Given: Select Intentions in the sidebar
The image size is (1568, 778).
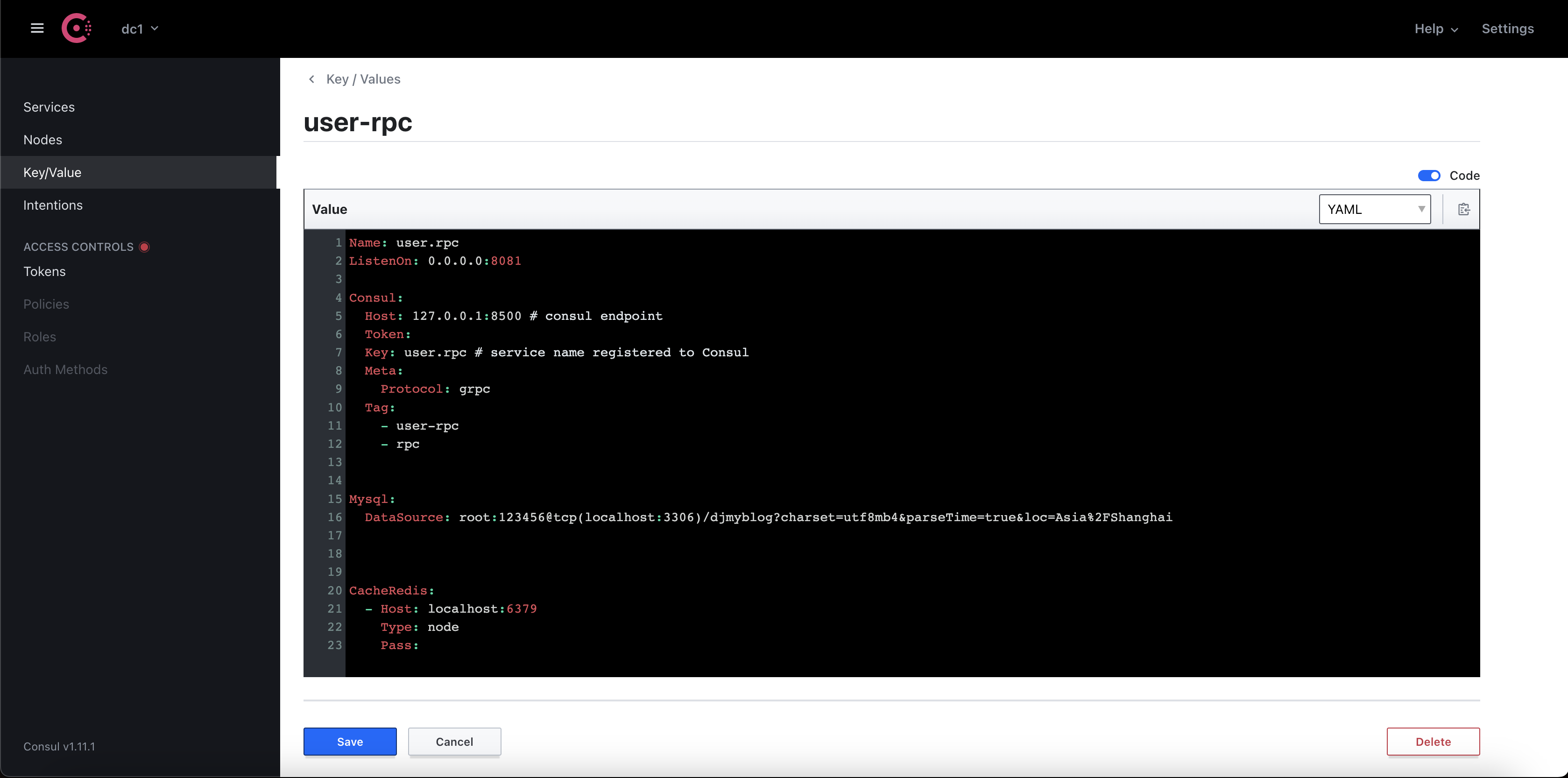Looking at the screenshot, I should tap(53, 205).
